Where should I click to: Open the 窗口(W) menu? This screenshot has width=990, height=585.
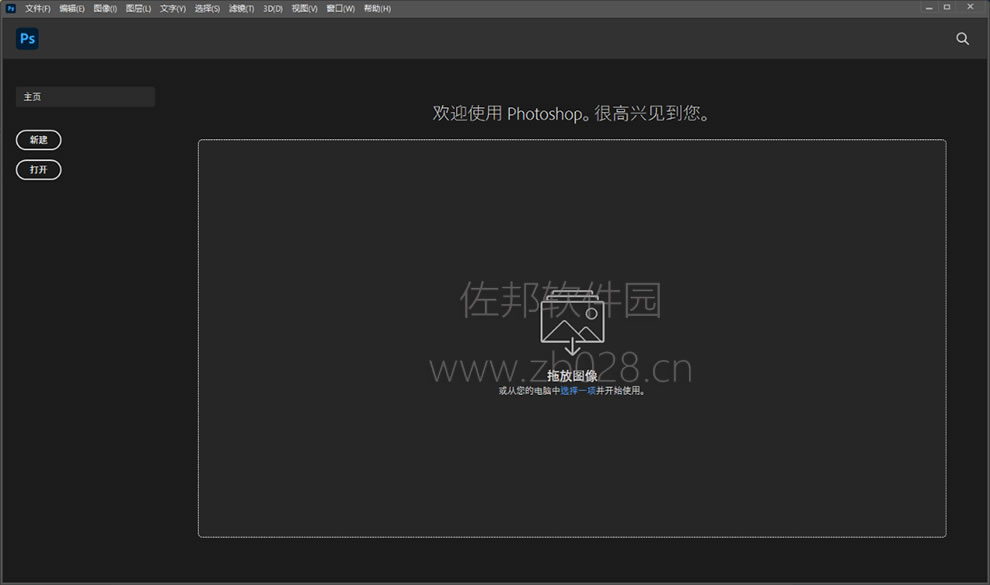click(340, 8)
